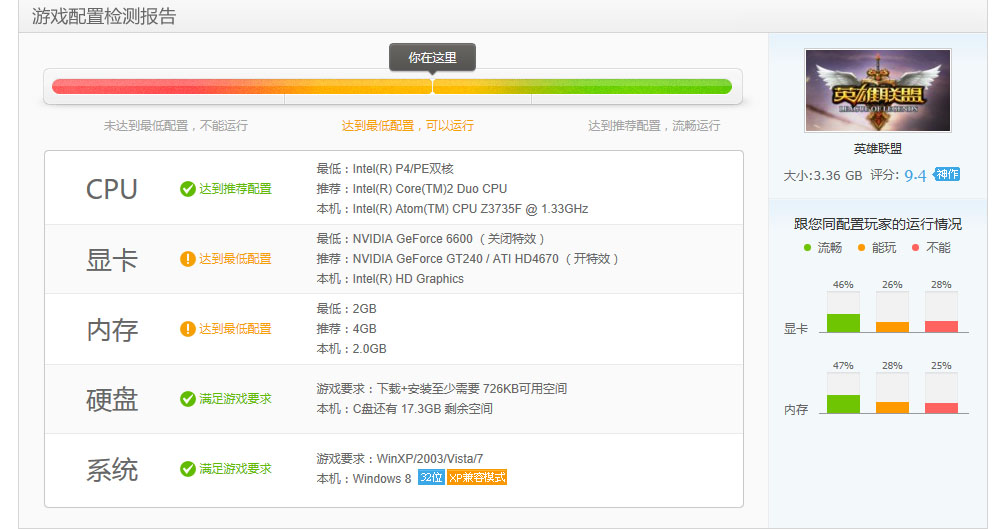Click the orange XP兼容模式 badge
The height and width of the screenshot is (529, 1006).
(x=477, y=478)
